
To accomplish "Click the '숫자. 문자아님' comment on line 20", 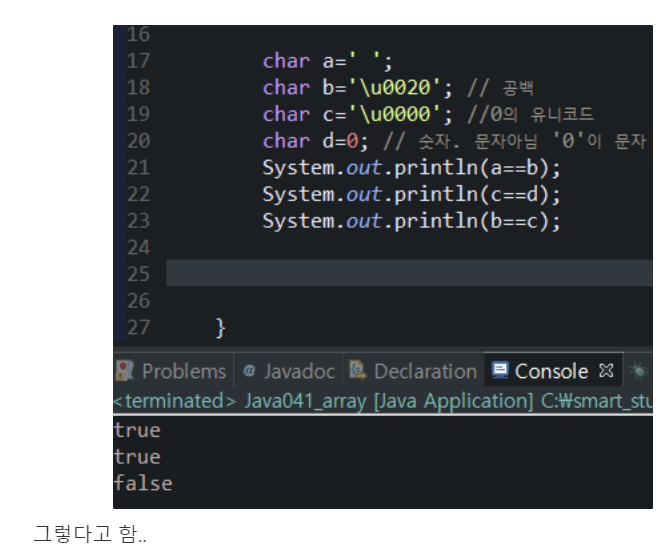I will [478, 141].
